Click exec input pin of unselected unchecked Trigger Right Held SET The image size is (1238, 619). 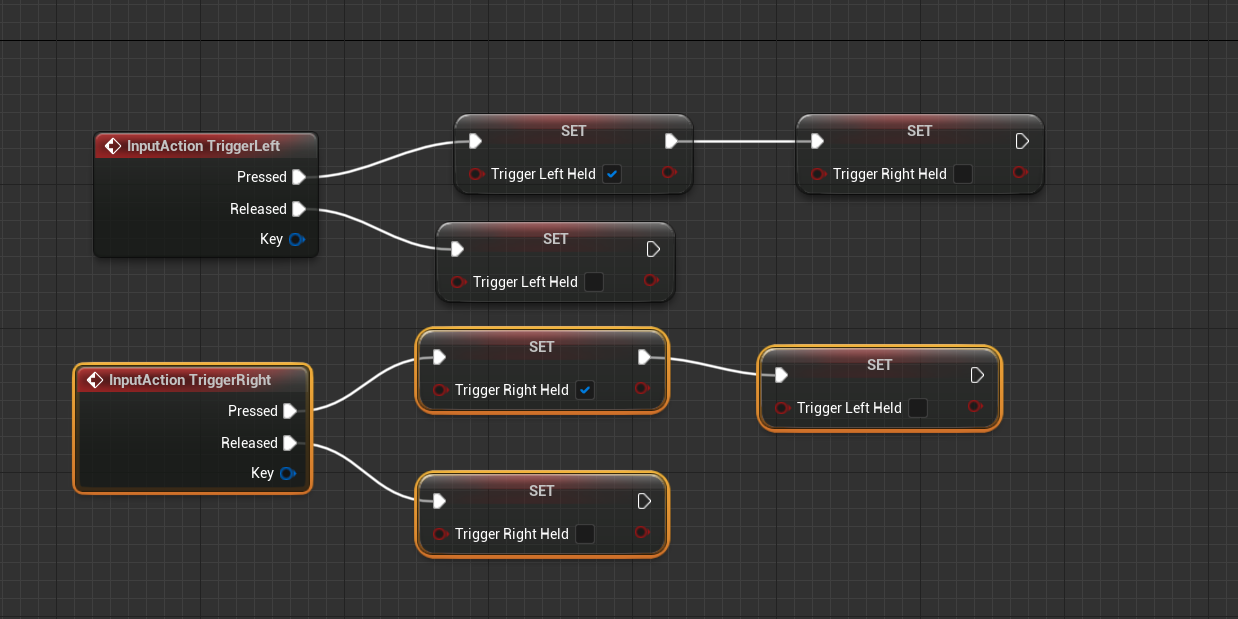[x=817, y=141]
